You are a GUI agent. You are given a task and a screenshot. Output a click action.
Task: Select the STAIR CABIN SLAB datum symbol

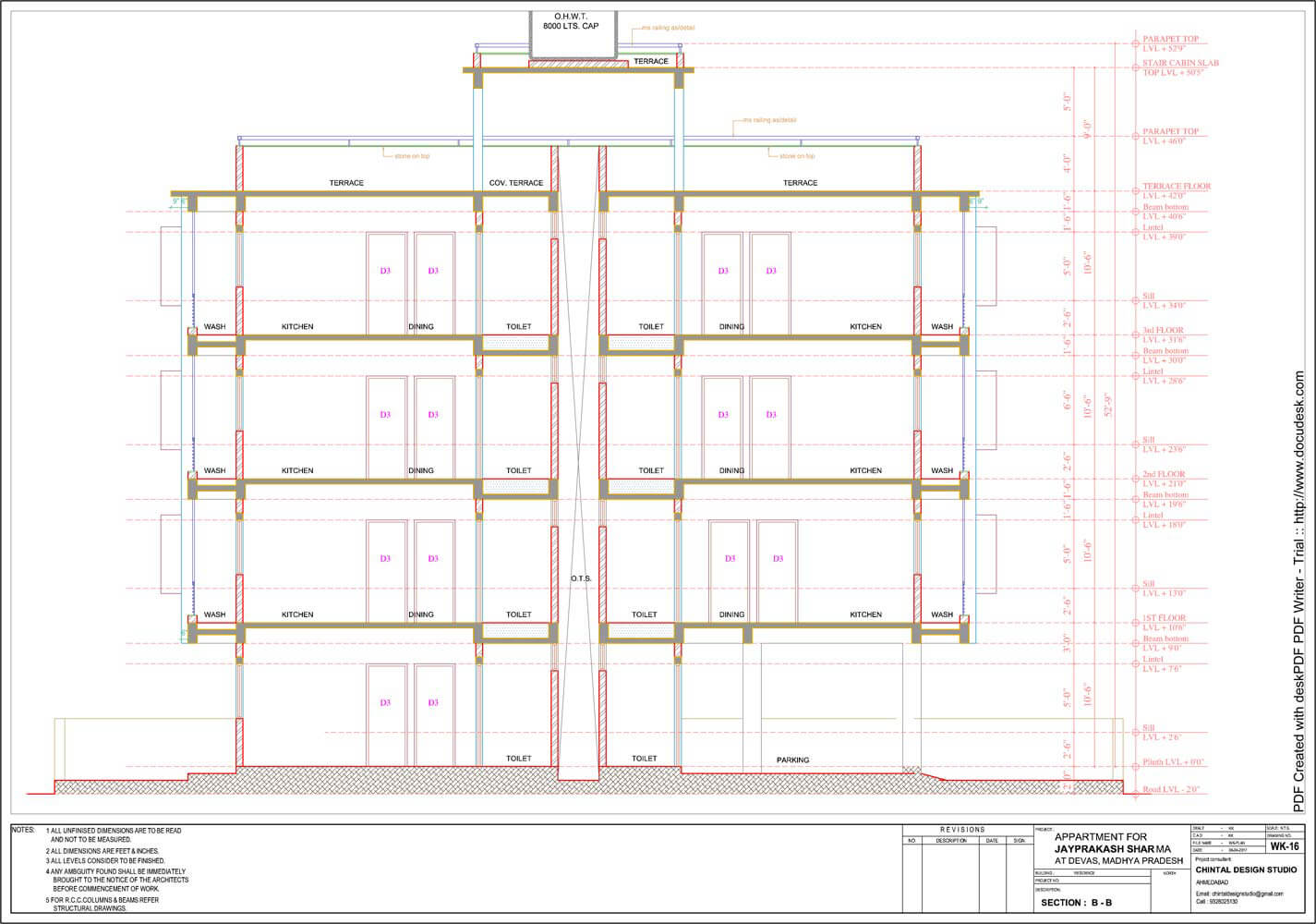tap(1135, 66)
